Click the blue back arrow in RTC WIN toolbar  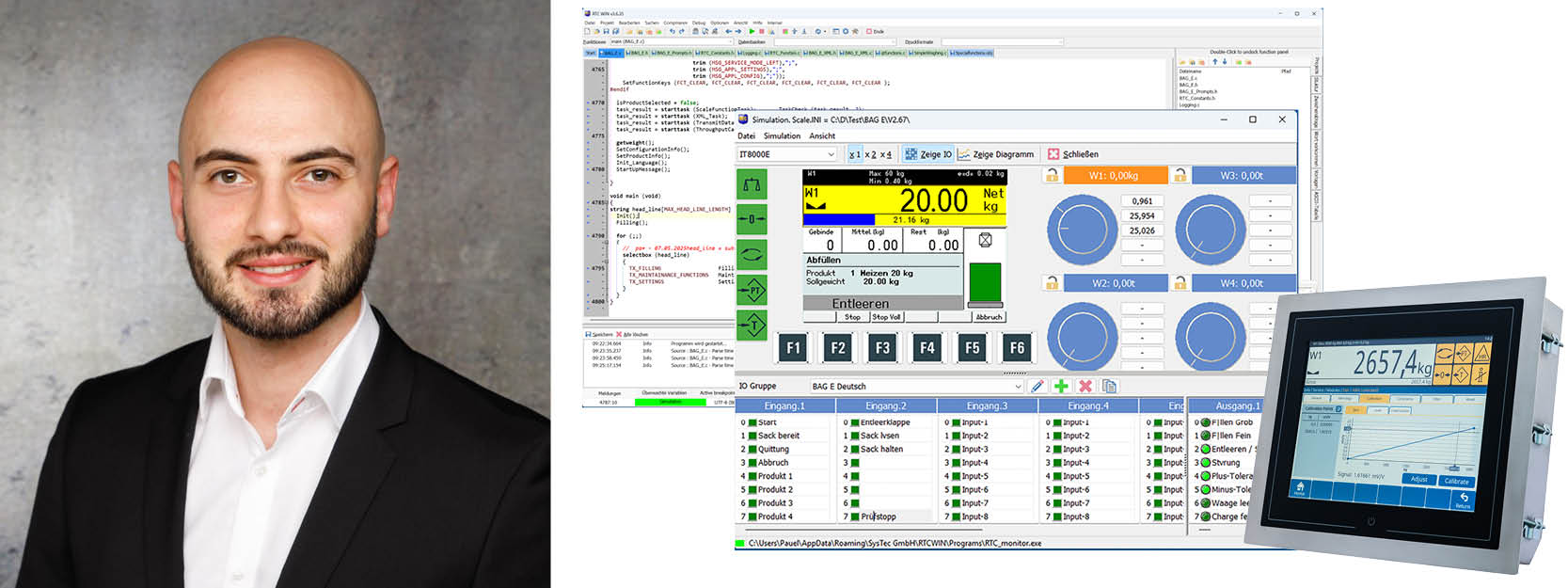[x=728, y=31]
